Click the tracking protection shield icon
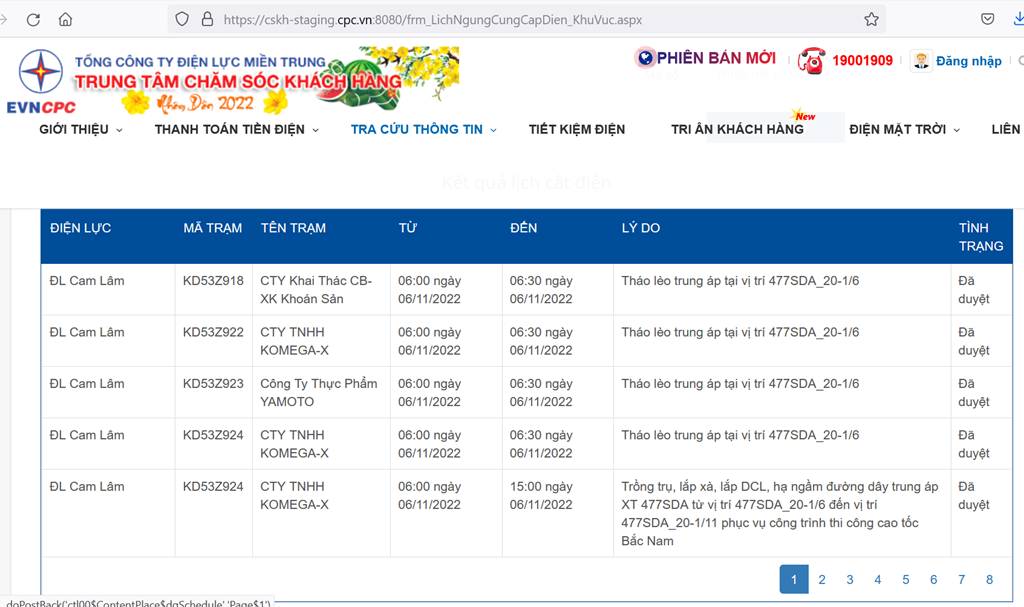1024x607 pixels. click(x=182, y=19)
